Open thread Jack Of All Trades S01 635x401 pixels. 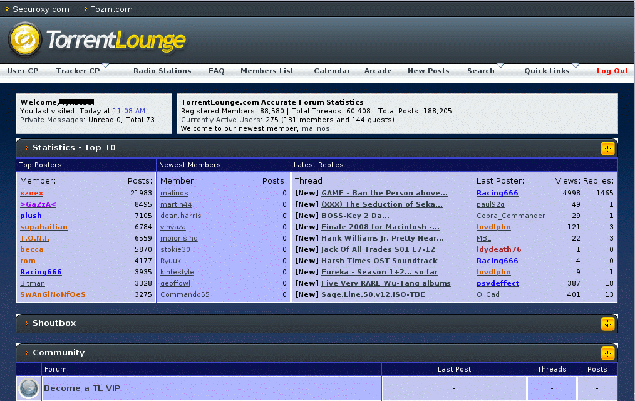378,250
